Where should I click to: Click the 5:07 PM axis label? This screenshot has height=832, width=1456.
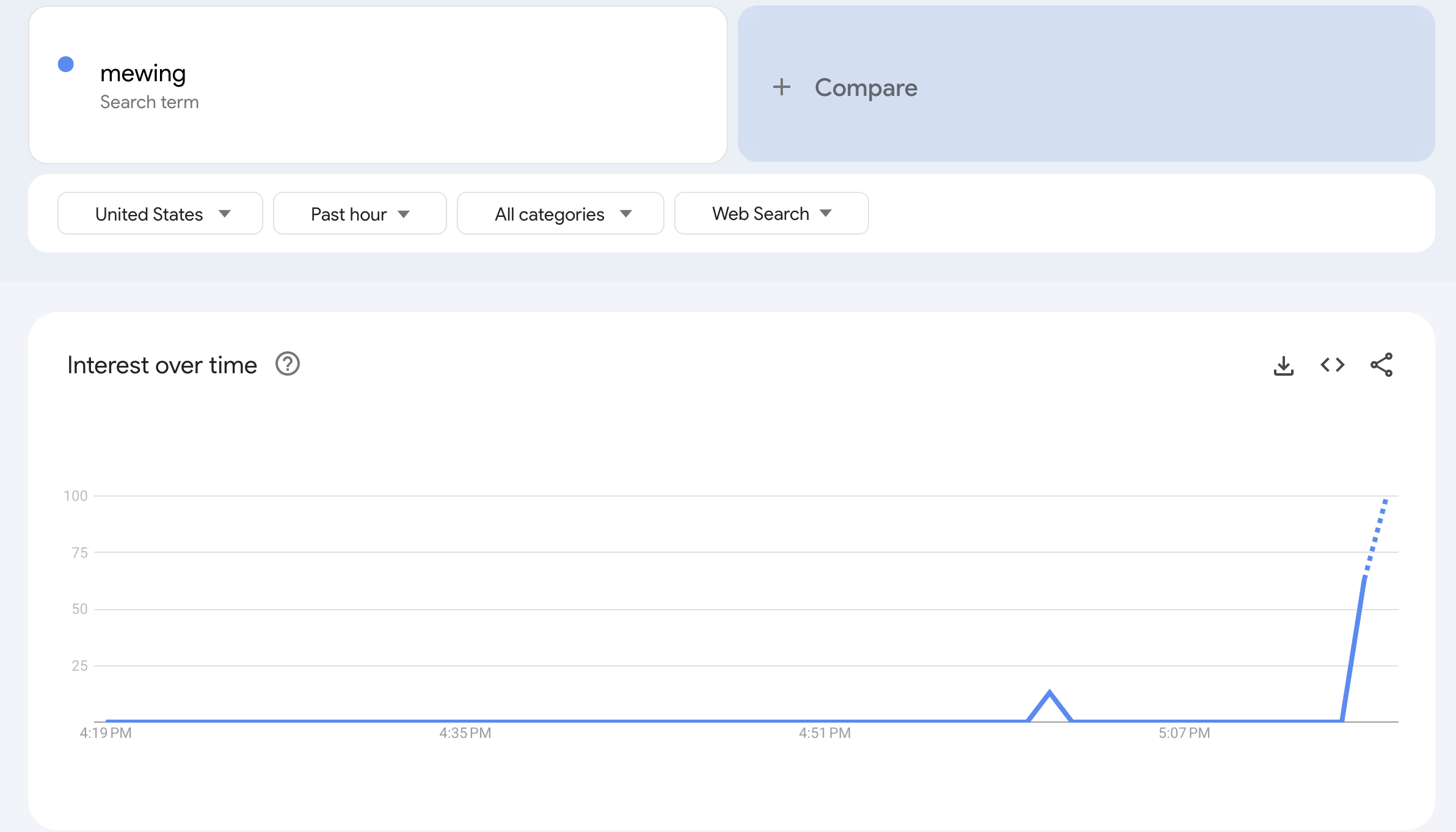tap(1184, 733)
